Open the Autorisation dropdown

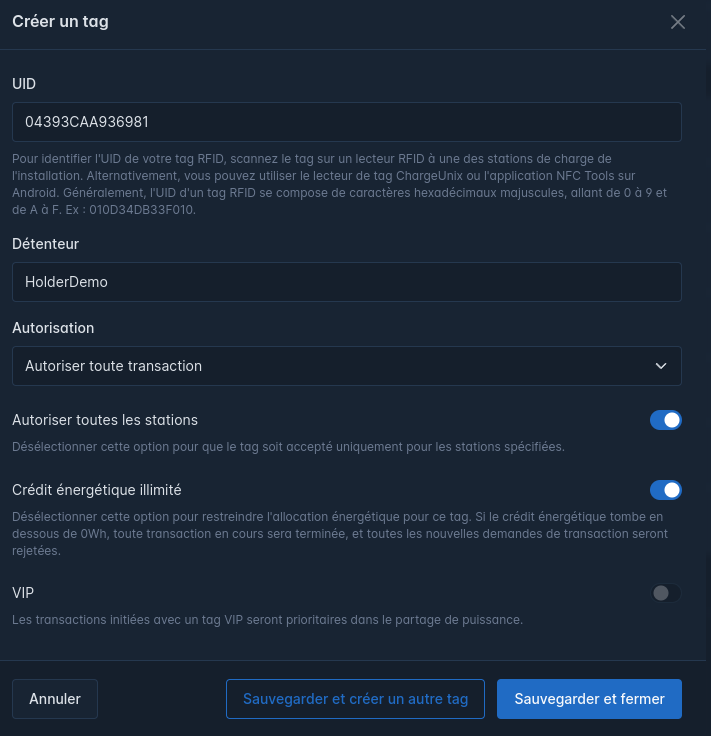pos(347,366)
